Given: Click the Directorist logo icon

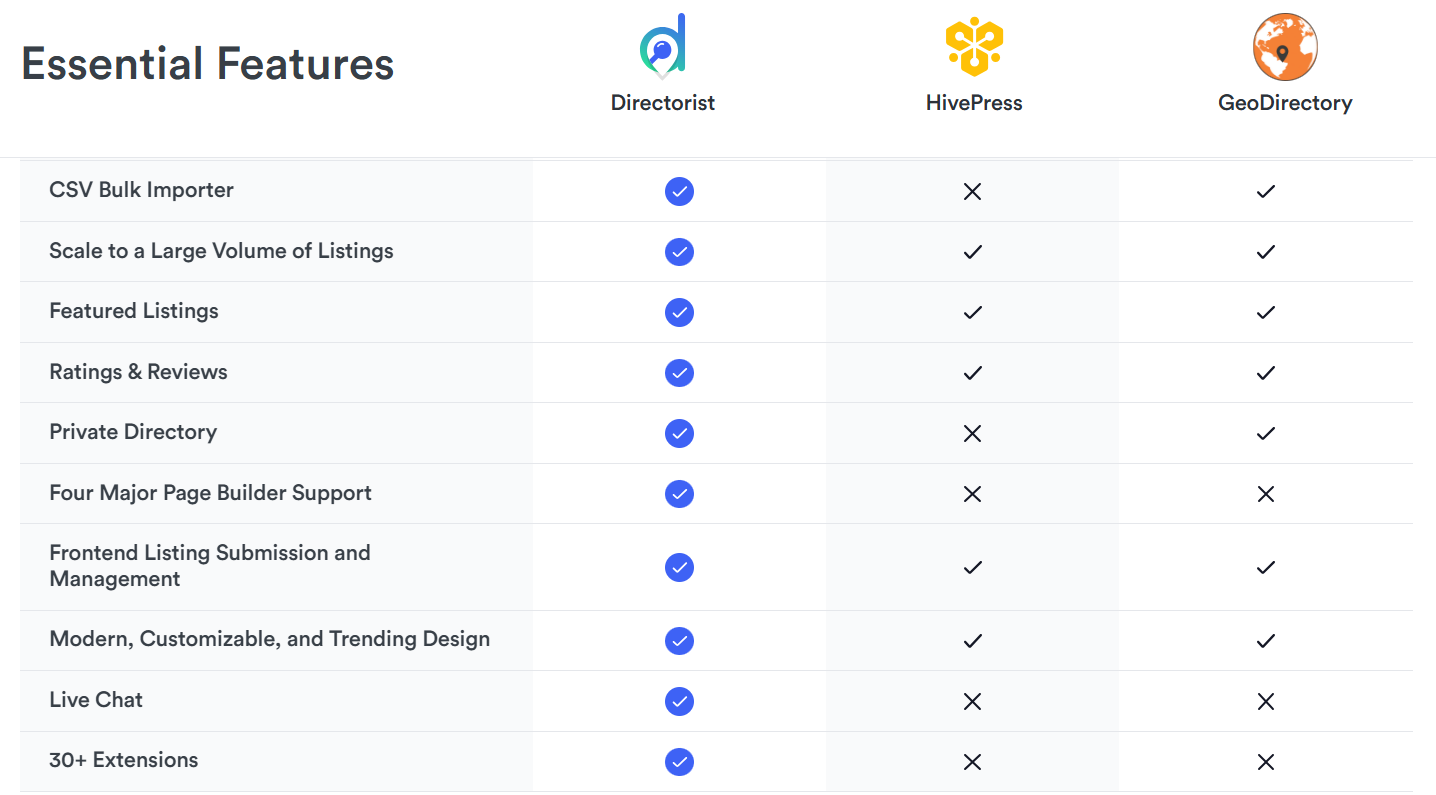Looking at the screenshot, I should pyautogui.click(x=662, y=46).
